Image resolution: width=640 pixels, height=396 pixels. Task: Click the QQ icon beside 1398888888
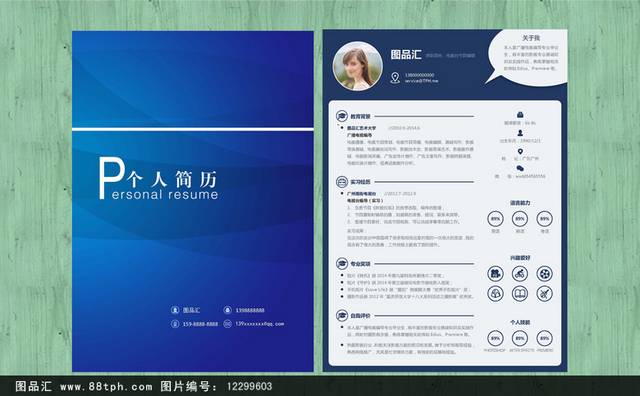point(228,310)
